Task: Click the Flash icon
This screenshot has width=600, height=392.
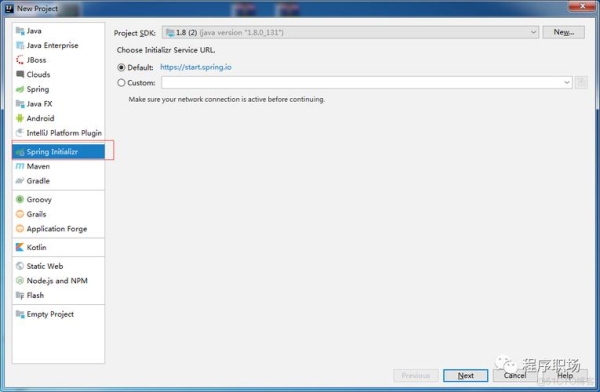Action: 20,295
